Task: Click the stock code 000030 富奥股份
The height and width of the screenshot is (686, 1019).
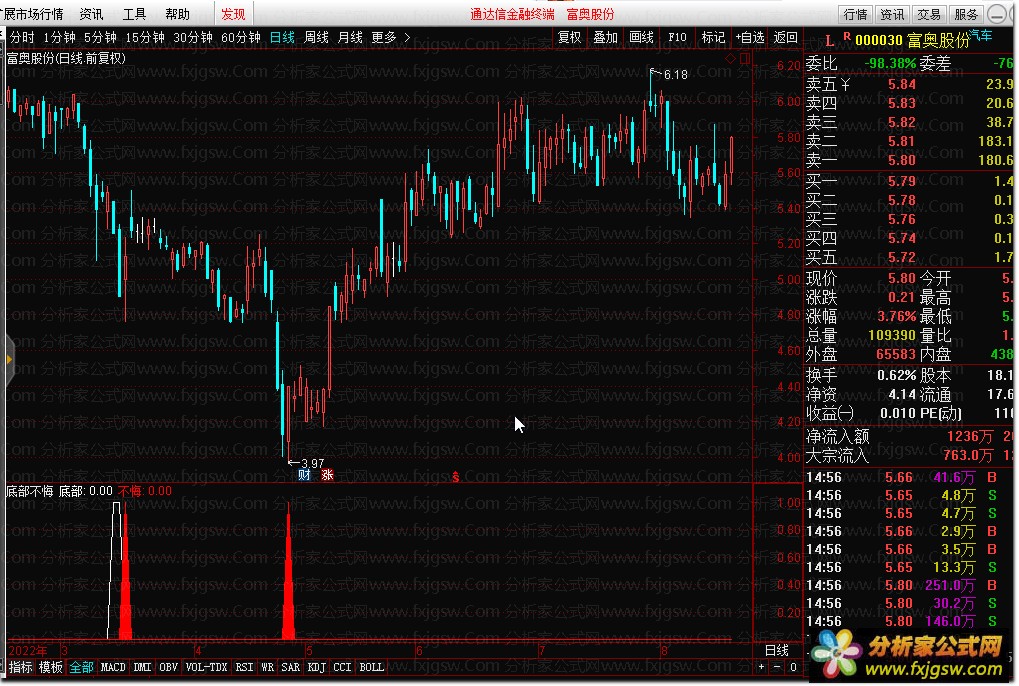Action: (x=912, y=41)
